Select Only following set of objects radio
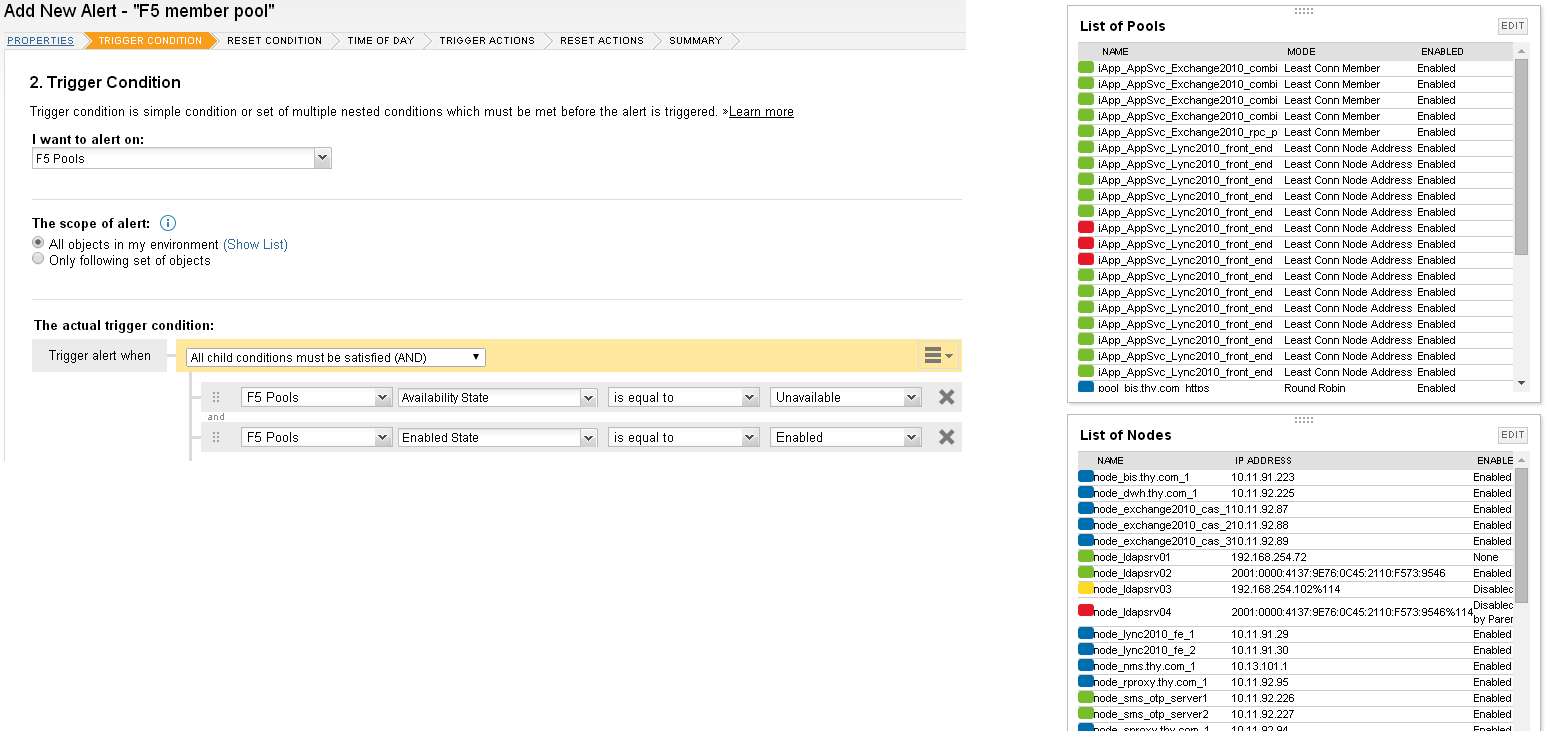 (x=38, y=259)
